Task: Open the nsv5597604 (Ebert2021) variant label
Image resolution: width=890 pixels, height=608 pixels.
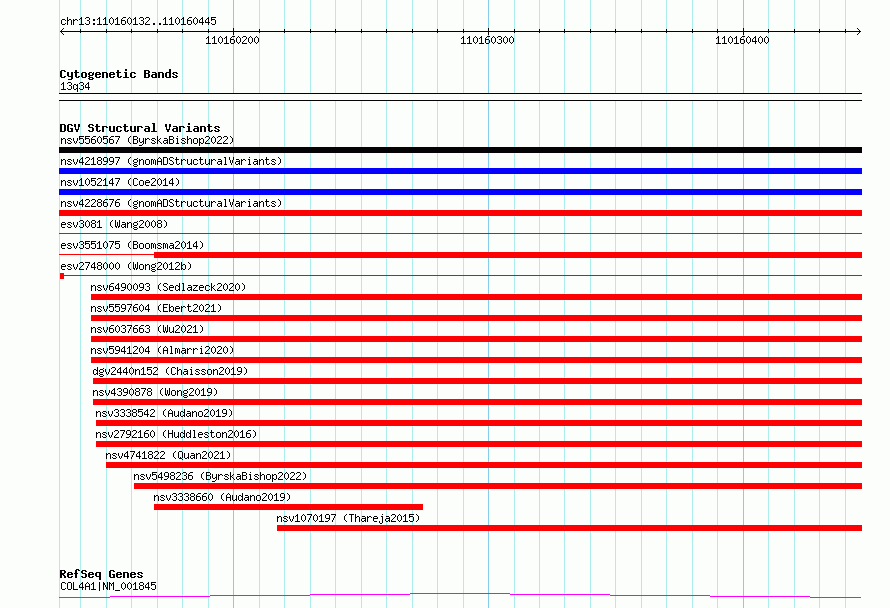Action: [156, 308]
